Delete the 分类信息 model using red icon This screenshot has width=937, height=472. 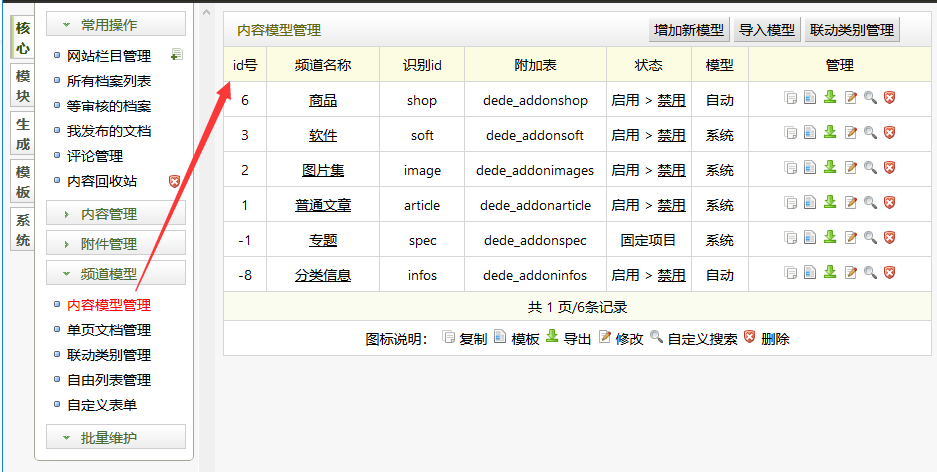[x=889, y=273]
